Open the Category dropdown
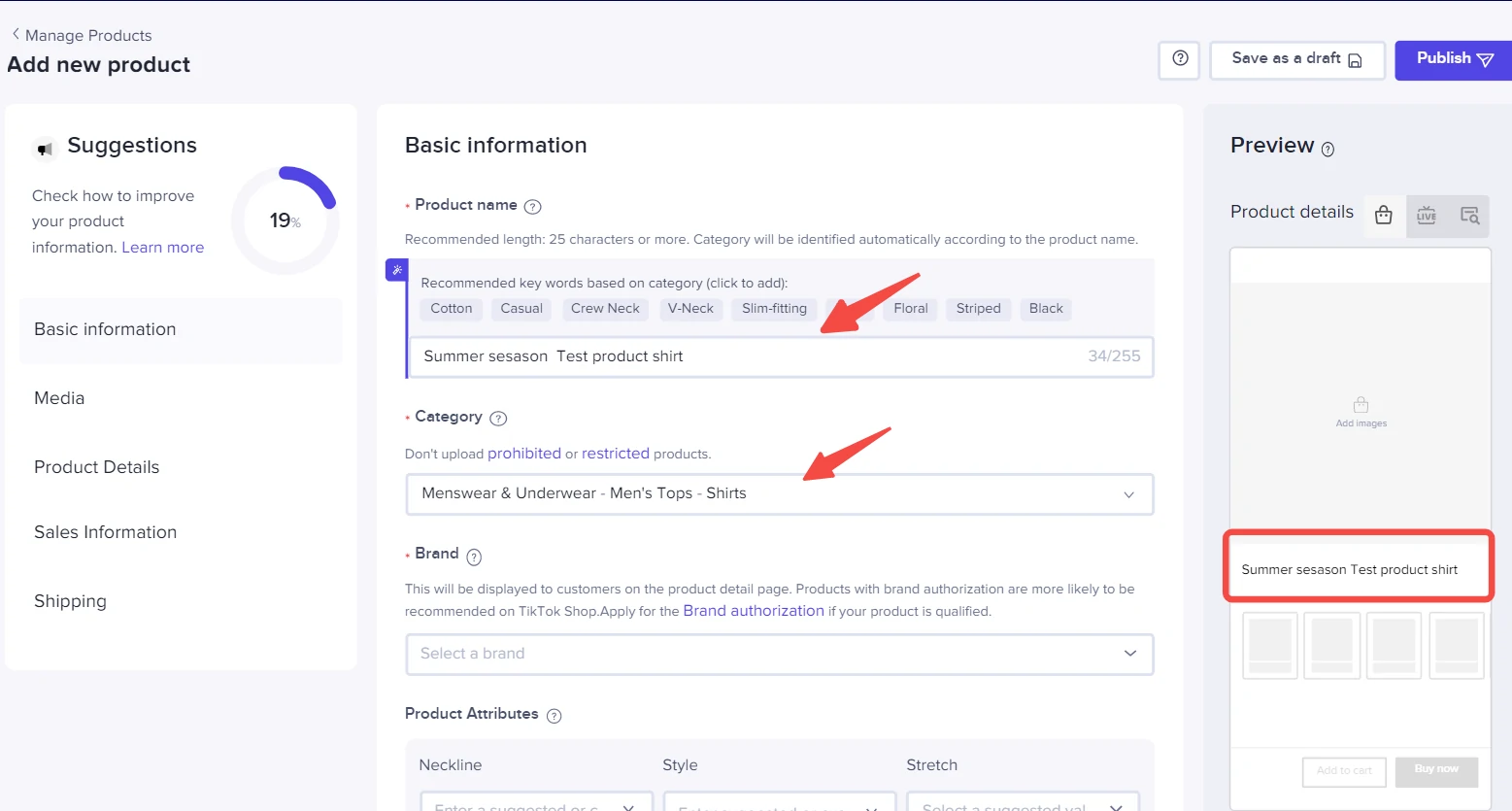This screenshot has height=811, width=1512. (779, 493)
